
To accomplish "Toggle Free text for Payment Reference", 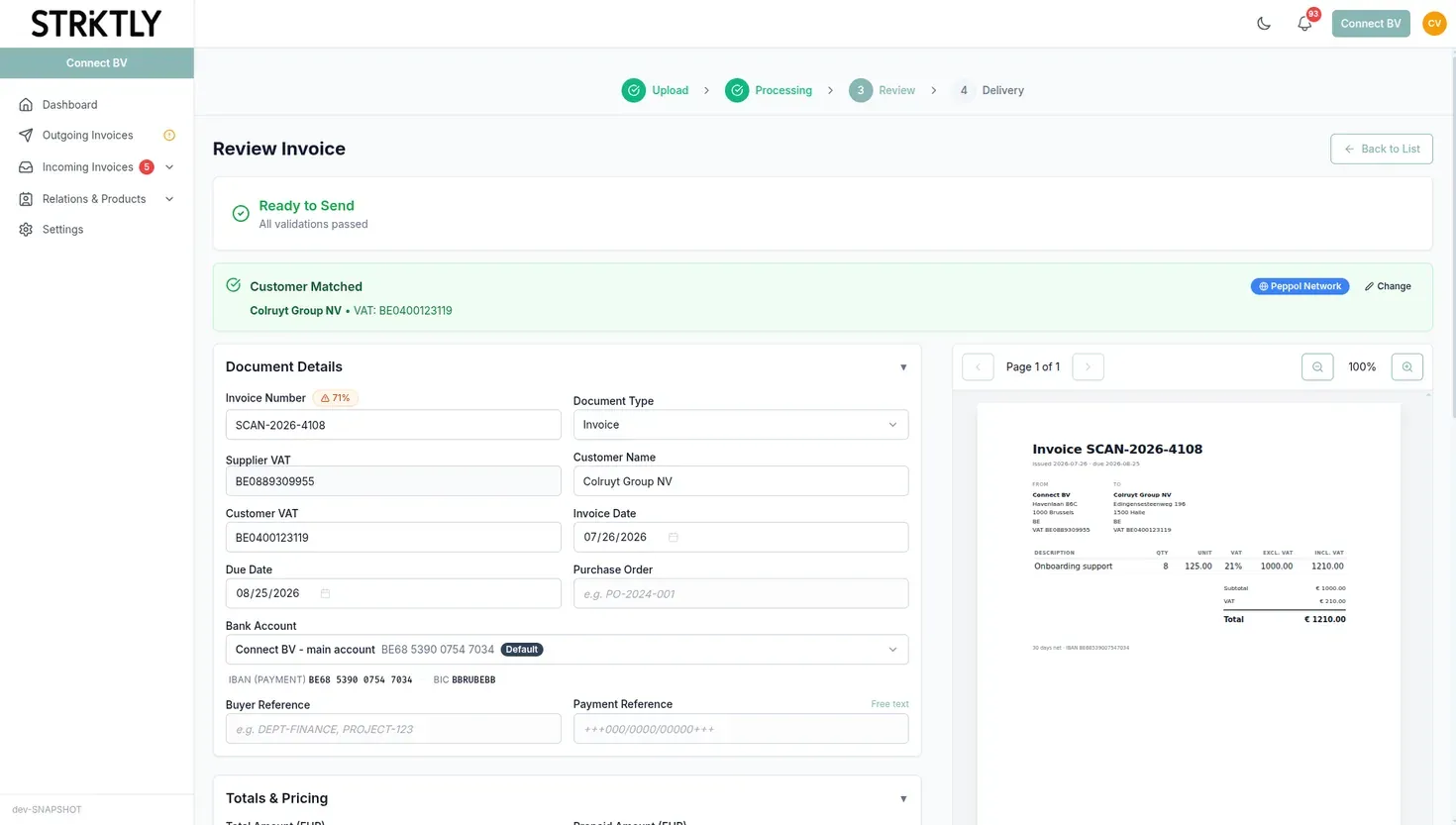I will coord(889,704).
